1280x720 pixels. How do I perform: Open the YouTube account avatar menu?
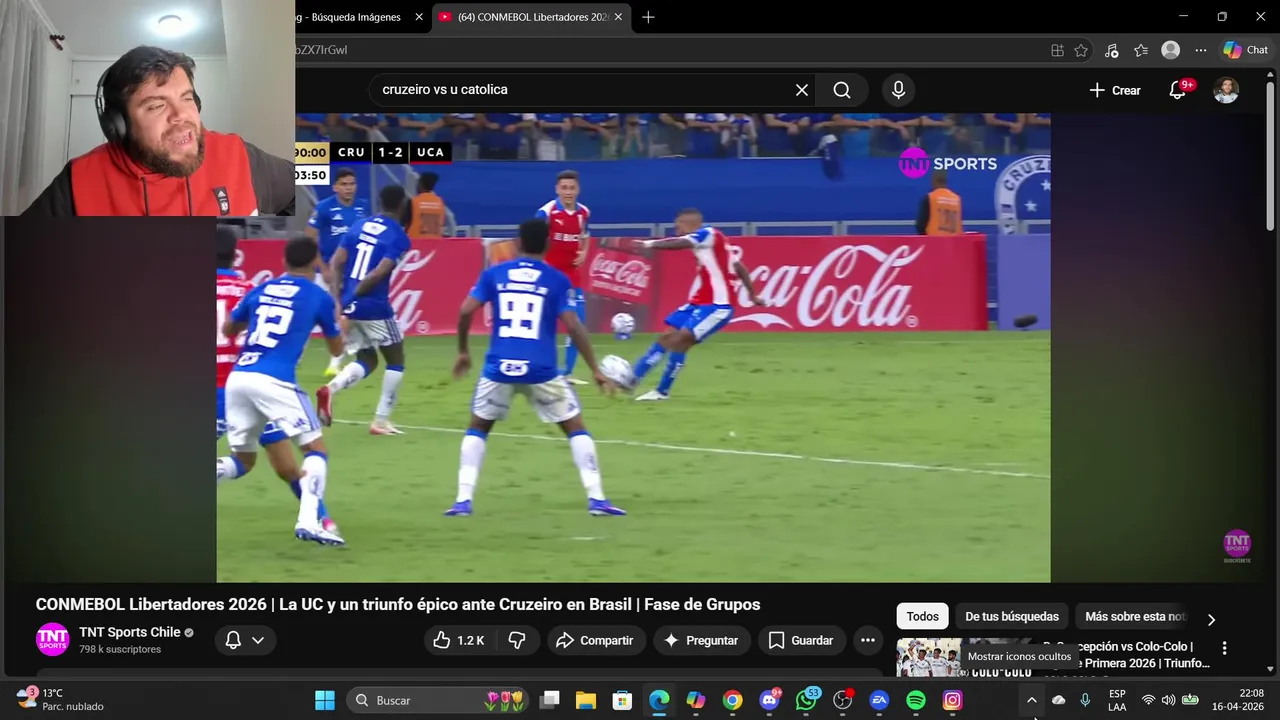tap(1226, 90)
